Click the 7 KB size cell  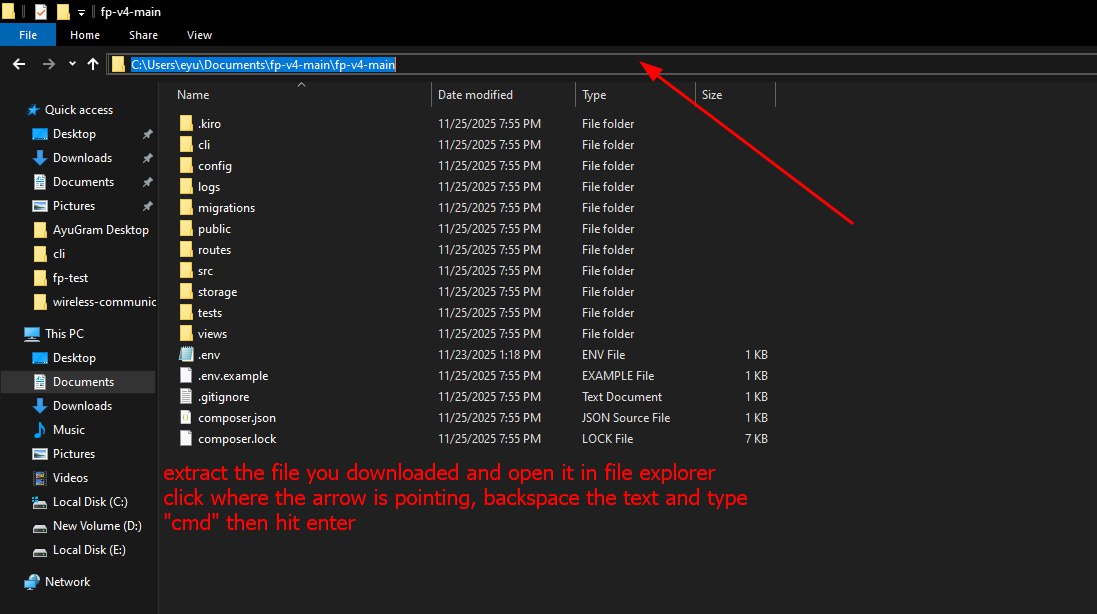point(756,438)
